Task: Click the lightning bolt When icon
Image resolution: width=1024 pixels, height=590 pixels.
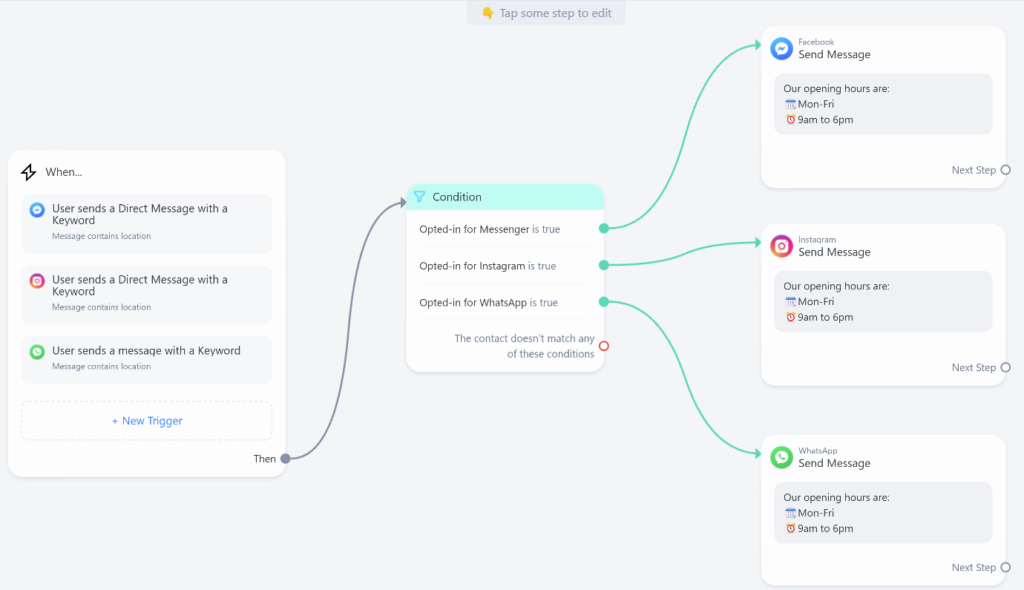Action: (29, 172)
